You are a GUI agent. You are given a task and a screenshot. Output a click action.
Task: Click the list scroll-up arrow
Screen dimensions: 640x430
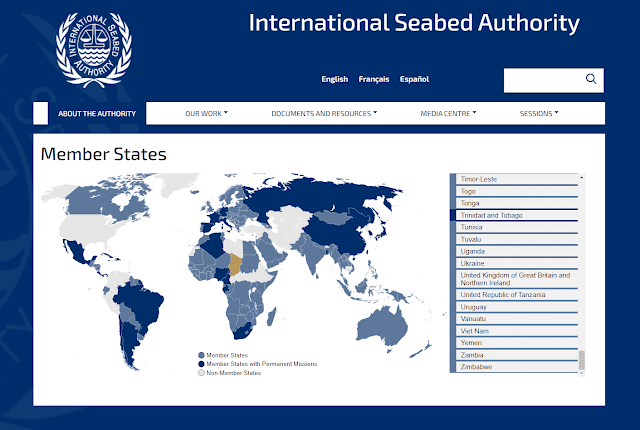coord(582,177)
